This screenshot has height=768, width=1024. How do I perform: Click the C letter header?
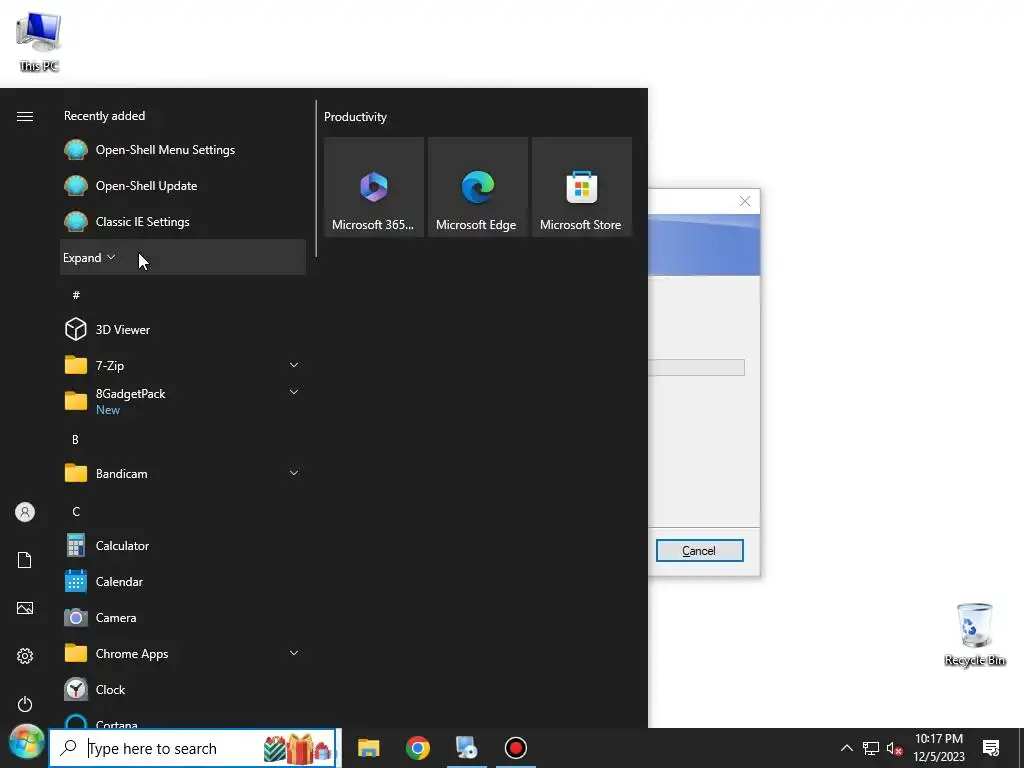coord(76,511)
